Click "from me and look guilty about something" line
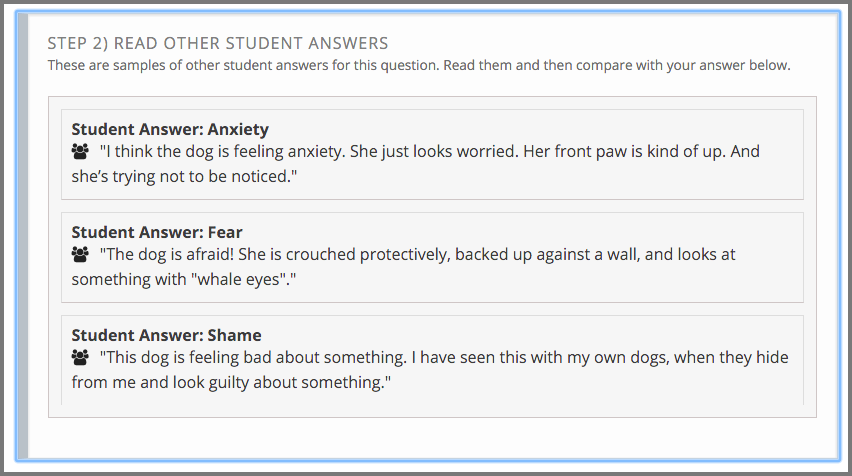Viewport: 852px width, 476px height. [x=230, y=383]
